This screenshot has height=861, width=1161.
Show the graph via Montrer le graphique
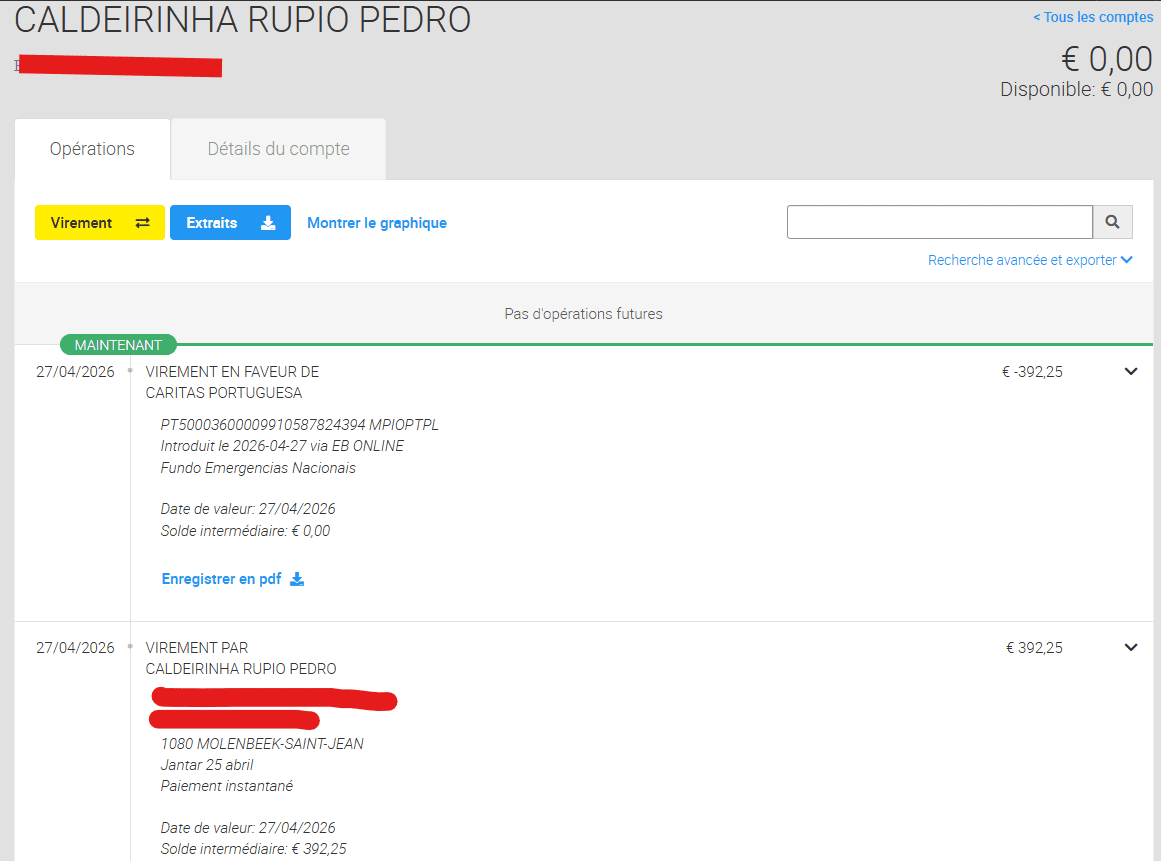(x=377, y=223)
